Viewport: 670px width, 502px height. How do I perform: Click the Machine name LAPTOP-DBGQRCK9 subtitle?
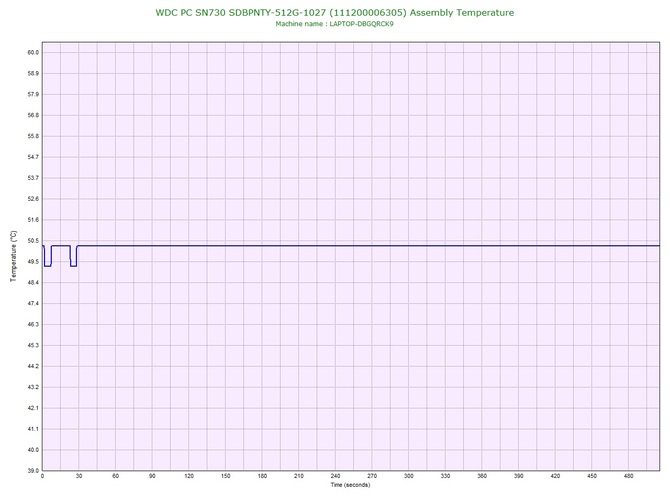(335, 24)
